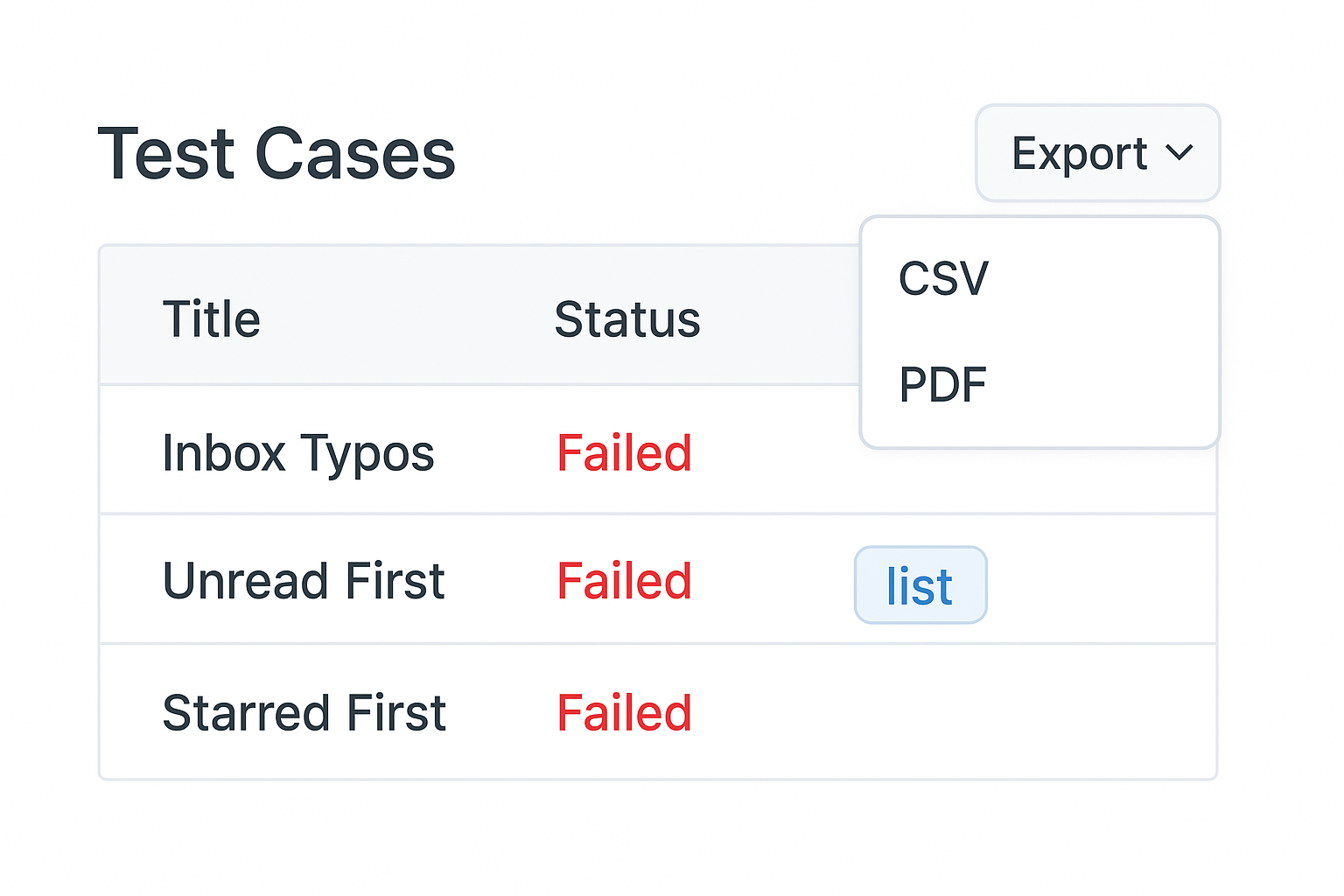Choose CSV from the export menu
The height and width of the screenshot is (896, 1344).
943,279
